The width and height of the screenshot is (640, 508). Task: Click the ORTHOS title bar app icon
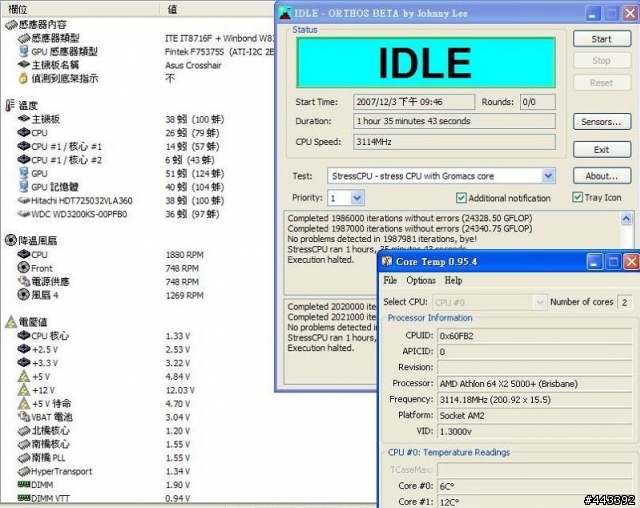[285, 13]
